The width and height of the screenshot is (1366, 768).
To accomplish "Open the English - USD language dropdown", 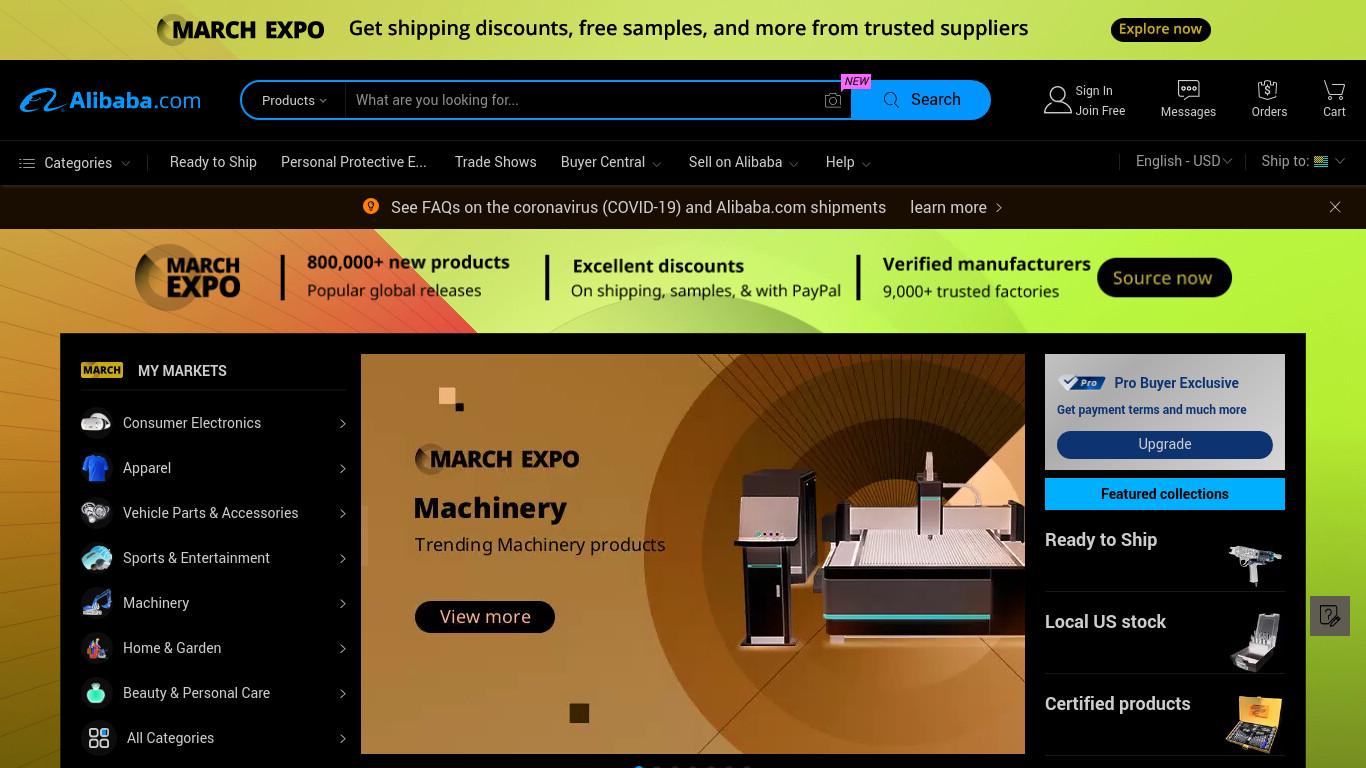I will [1184, 161].
